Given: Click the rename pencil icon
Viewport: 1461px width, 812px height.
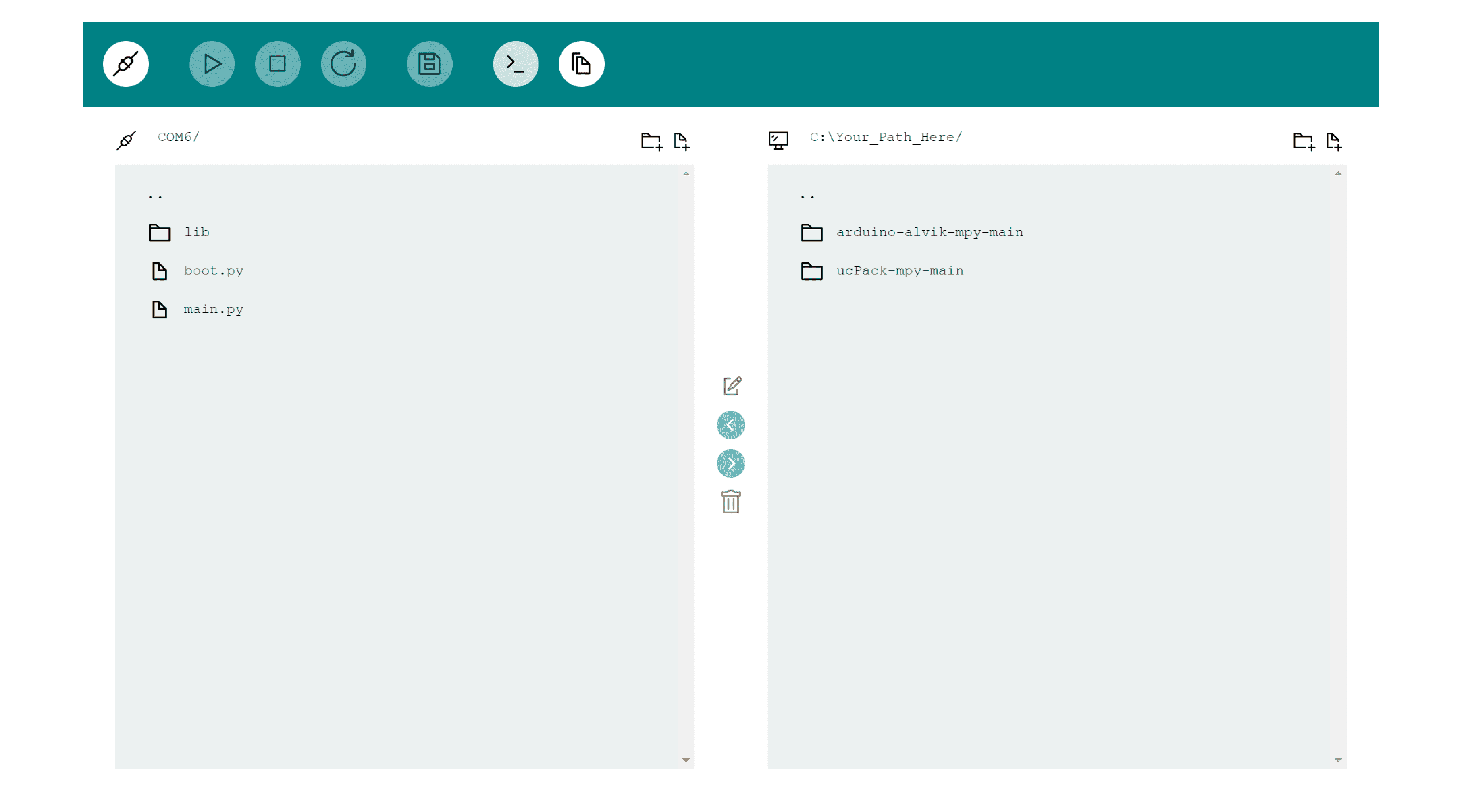Looking at the screenshot, I should coord(732,386).
